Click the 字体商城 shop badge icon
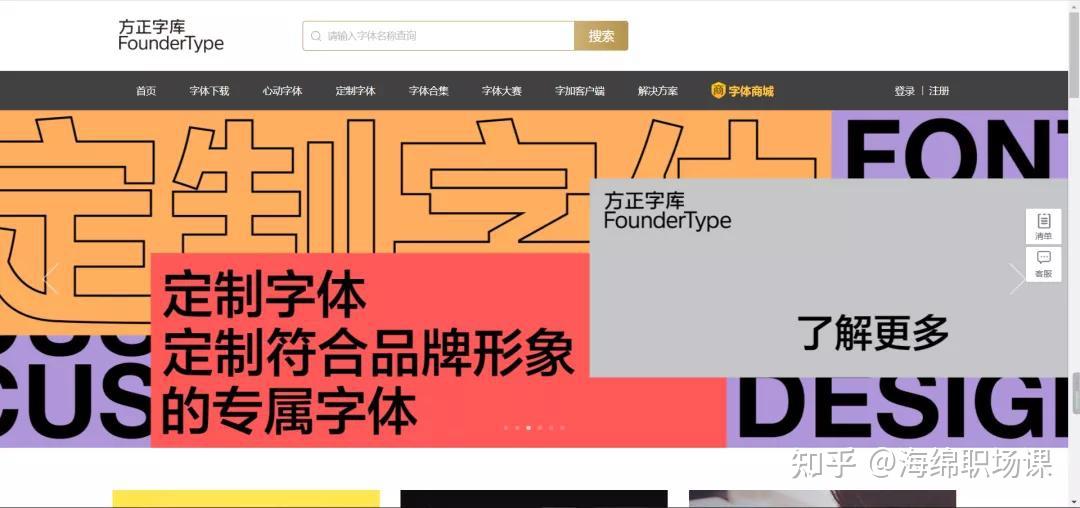The image size is (1080, 508). pos(718,90)
